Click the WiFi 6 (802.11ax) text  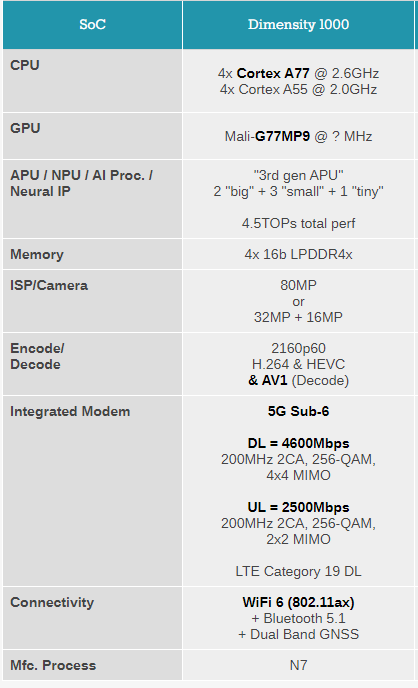[x=298, y=602]
